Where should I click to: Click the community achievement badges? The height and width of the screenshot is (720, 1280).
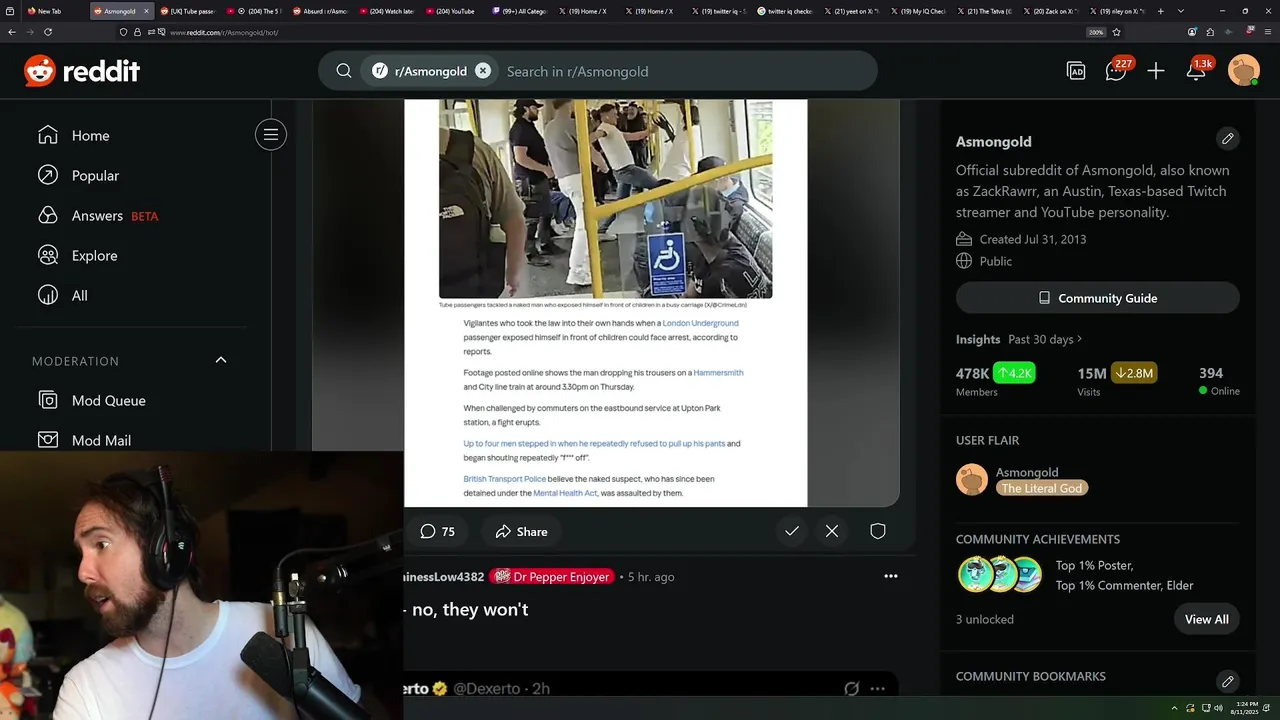click(1000, 575)
